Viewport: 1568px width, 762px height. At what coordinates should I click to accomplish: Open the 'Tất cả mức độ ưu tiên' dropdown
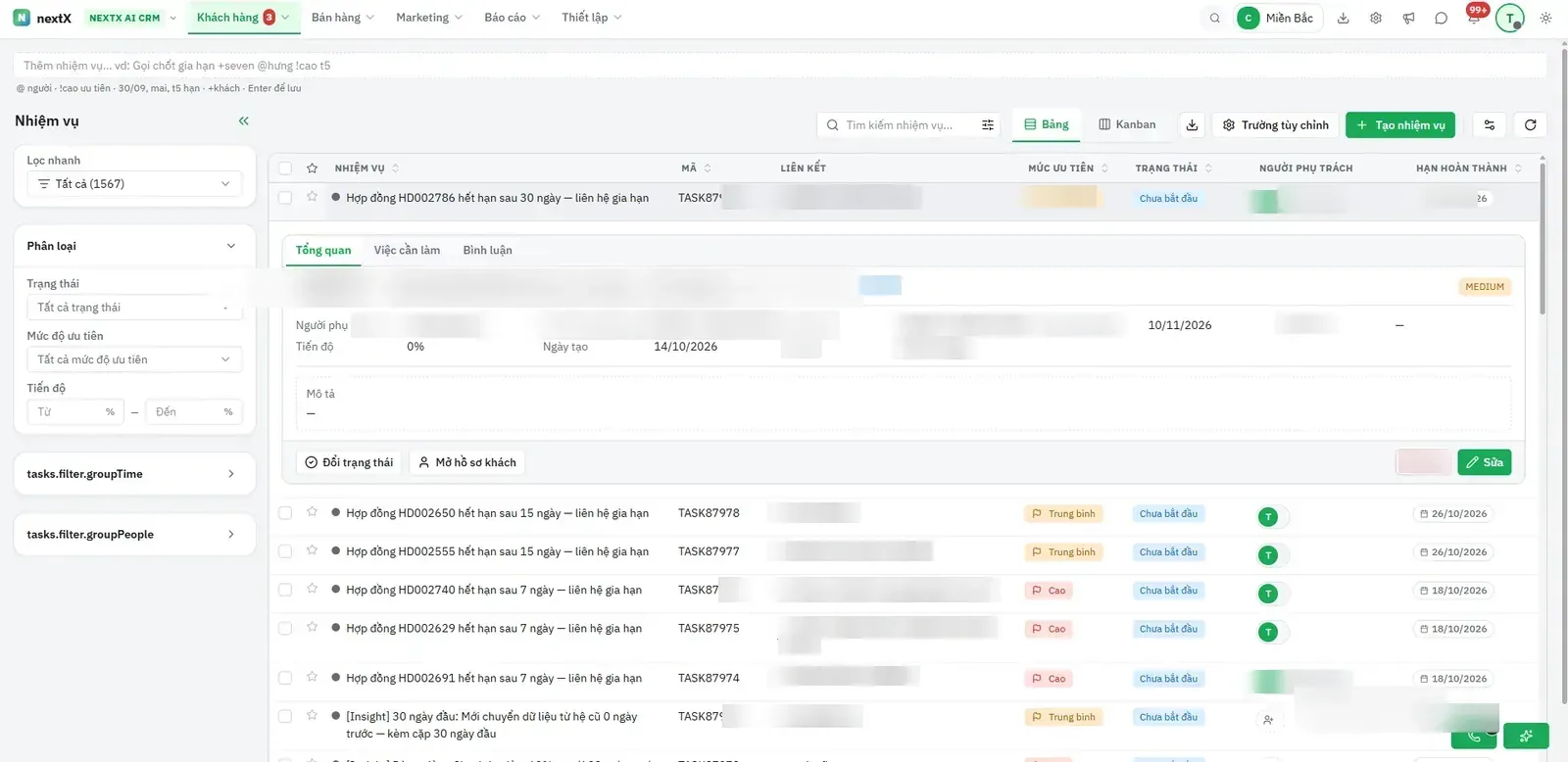pos(134,359)
